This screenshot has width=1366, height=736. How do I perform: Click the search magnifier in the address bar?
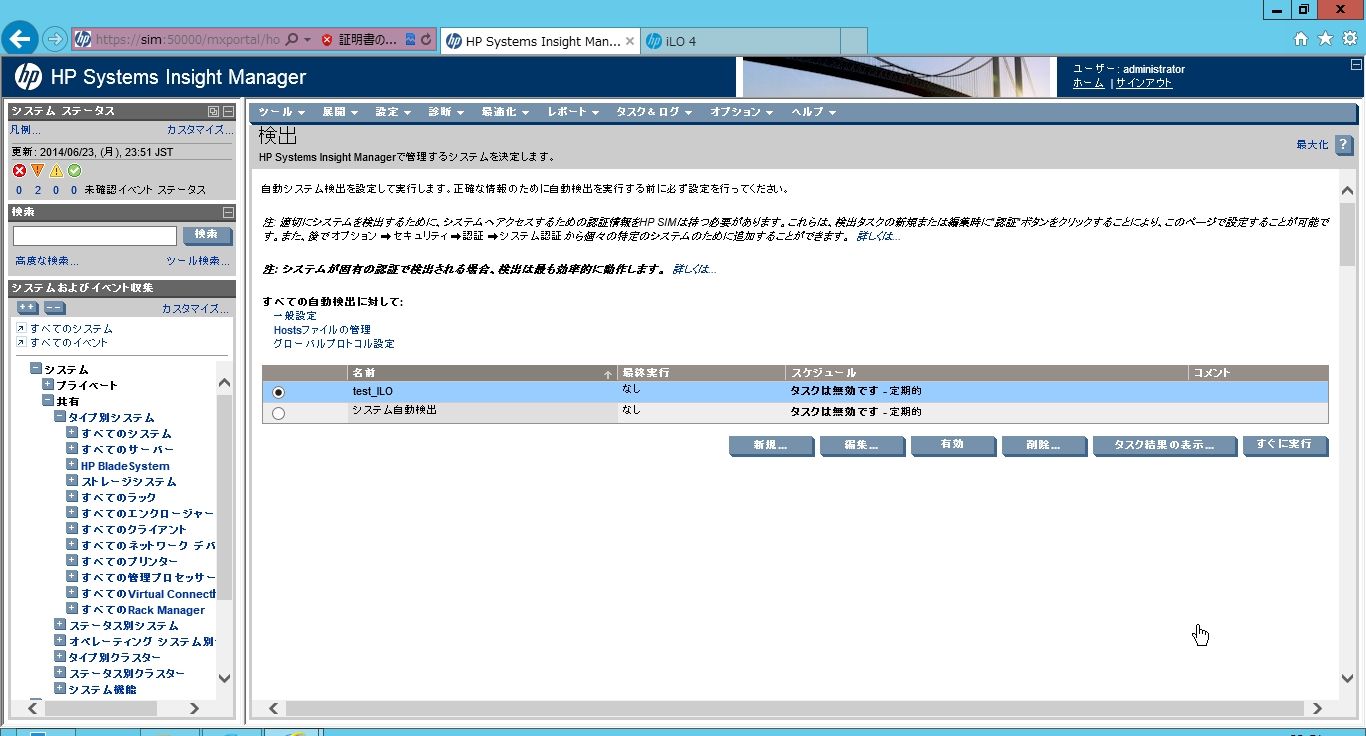pos(292,40)
